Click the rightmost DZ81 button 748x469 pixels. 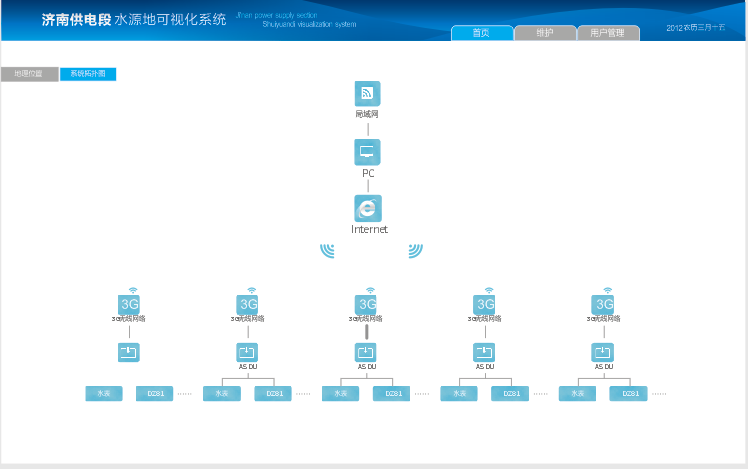click(629, 394)
